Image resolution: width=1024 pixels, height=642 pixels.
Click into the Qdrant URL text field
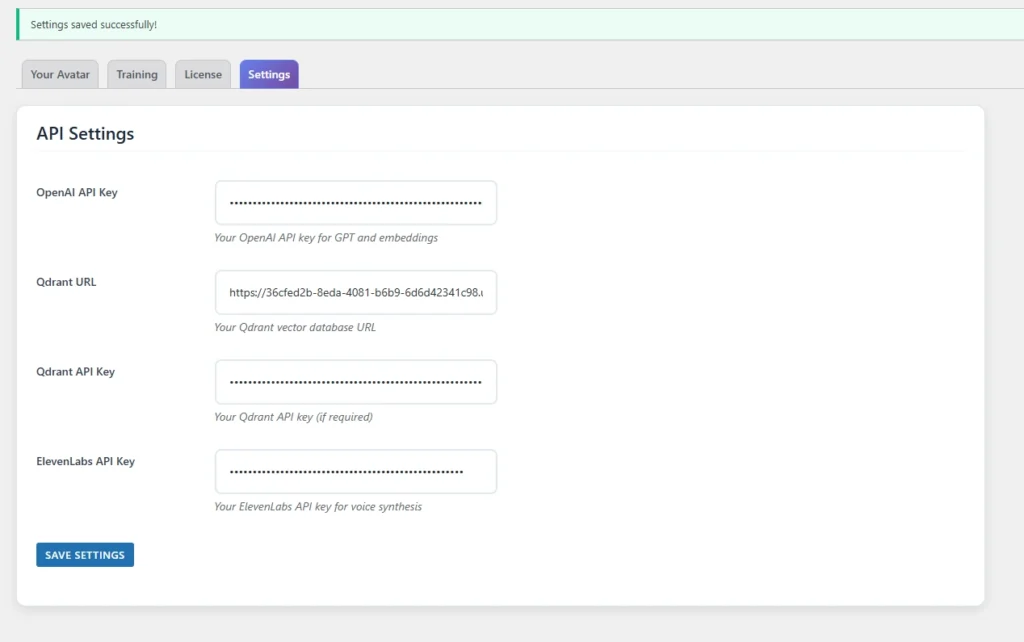tap(355, 293)
